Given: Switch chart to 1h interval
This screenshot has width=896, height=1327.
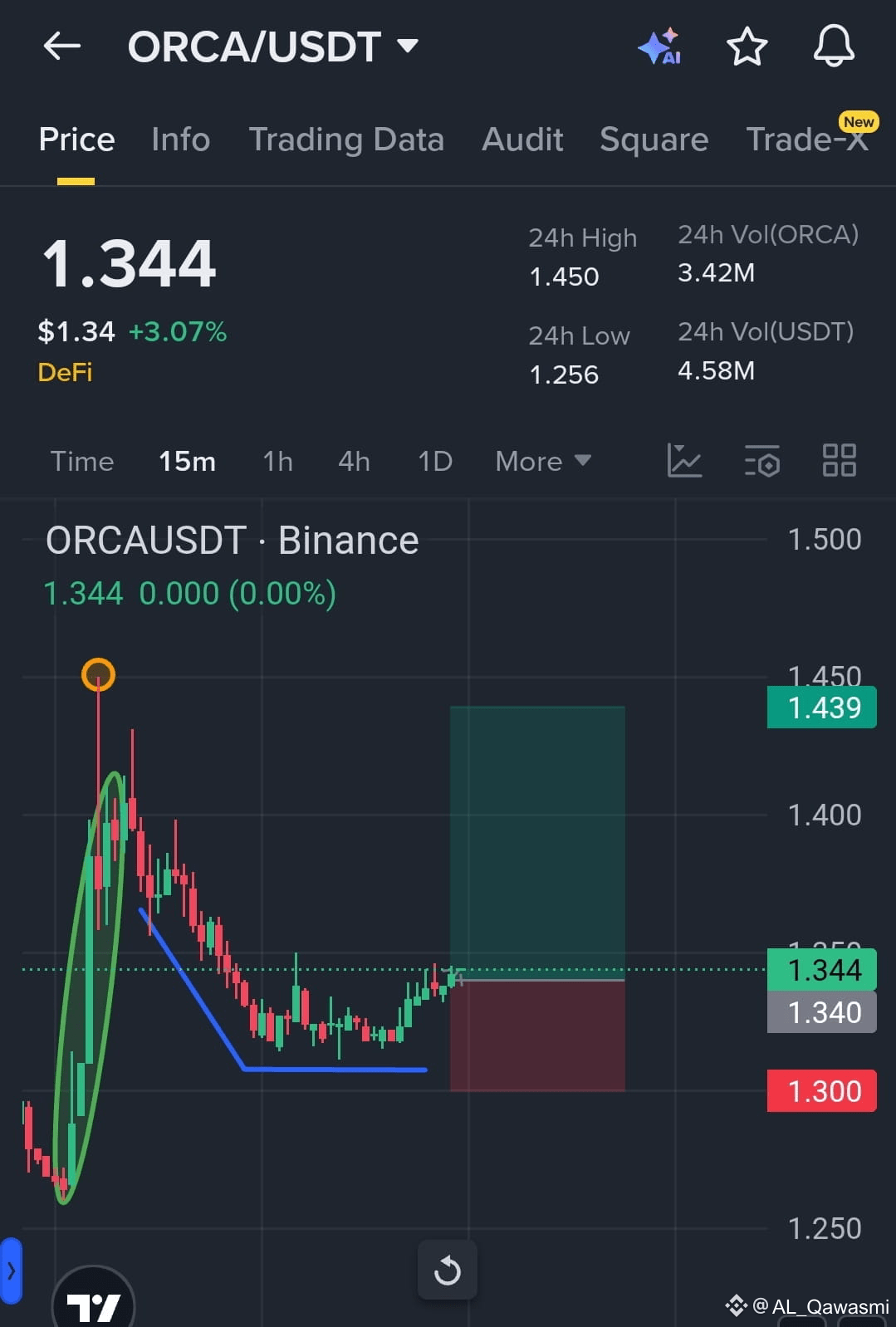Looking at the screenshot, I should (277, 461).
